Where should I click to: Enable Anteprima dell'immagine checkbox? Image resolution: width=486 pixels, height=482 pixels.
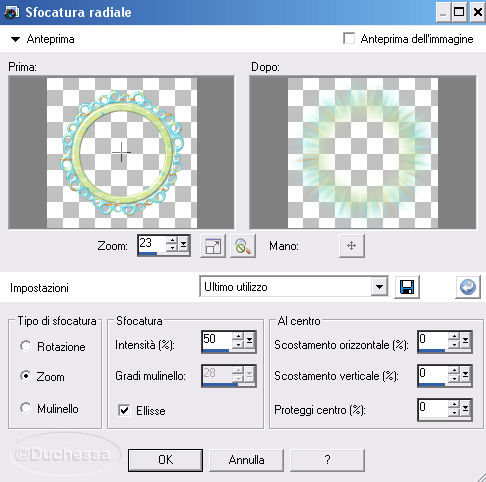[349, 38]
